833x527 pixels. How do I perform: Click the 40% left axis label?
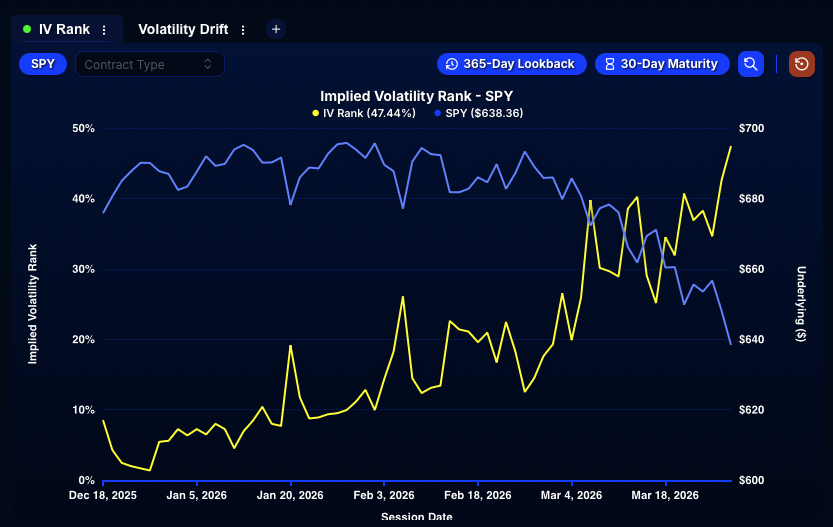pos(83,199)
